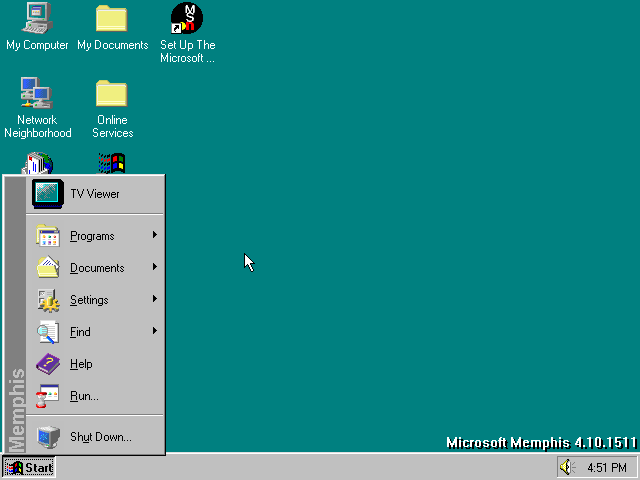Click the Network Neighborhood label text
640x480 pixels.
click(x=38, y=127)
